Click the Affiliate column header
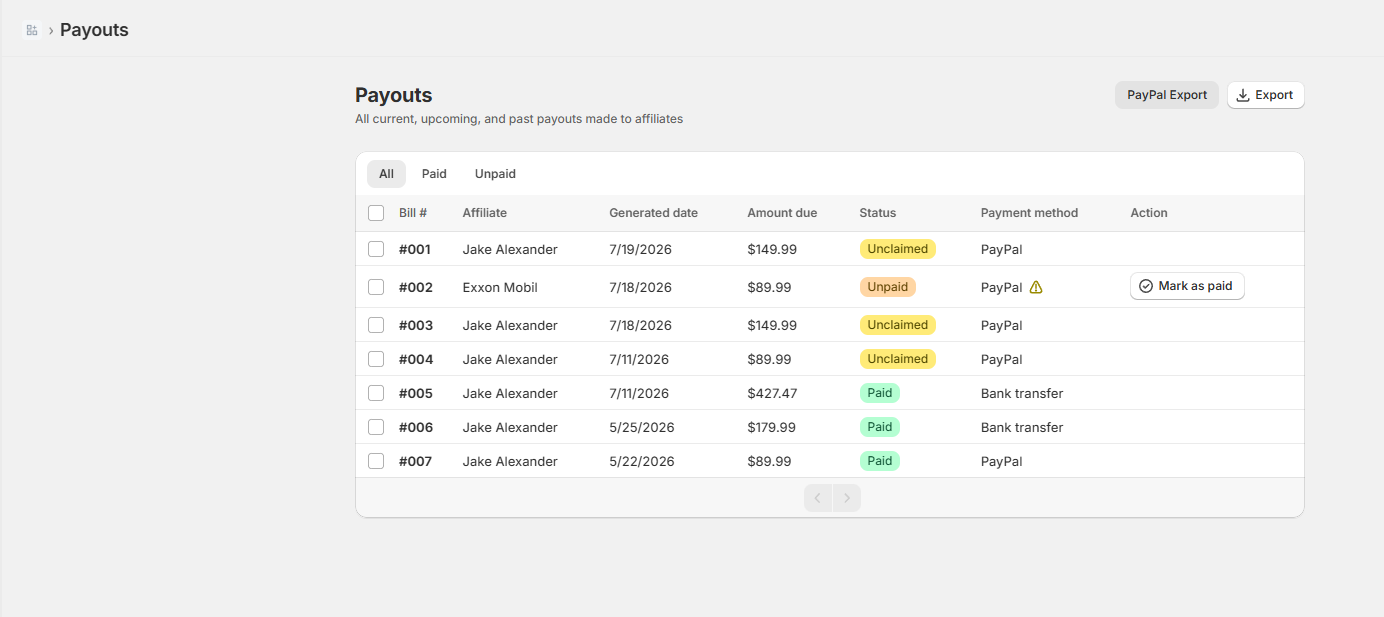The width and height of the screenshot is (1384, 617). tap(485, 213)
